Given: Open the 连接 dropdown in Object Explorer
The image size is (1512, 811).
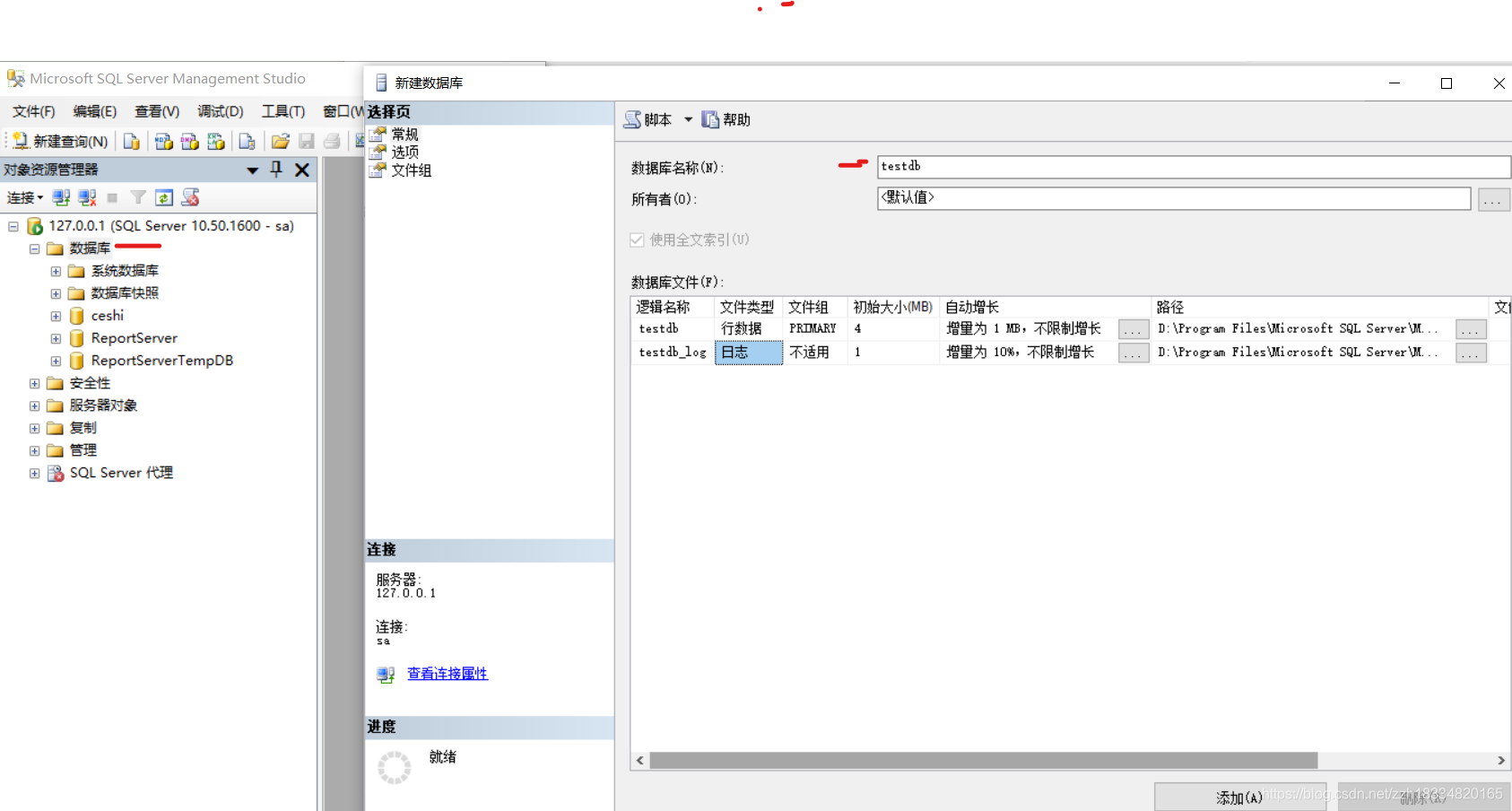Looking at the screenshot, I should pos(25,197).
